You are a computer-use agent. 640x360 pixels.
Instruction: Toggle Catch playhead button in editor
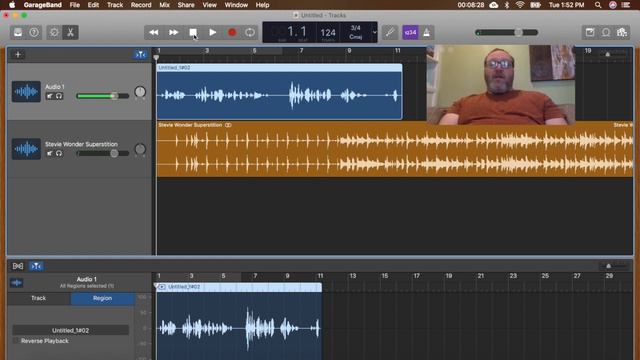point(36,266)
